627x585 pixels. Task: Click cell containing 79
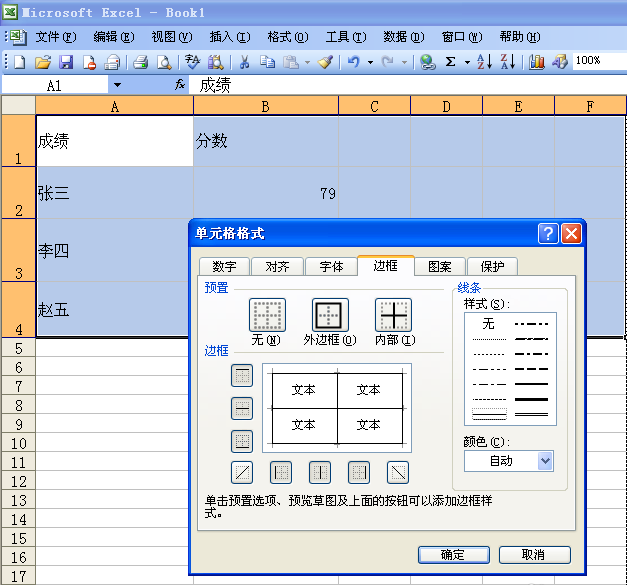click(x=266, y=193)
